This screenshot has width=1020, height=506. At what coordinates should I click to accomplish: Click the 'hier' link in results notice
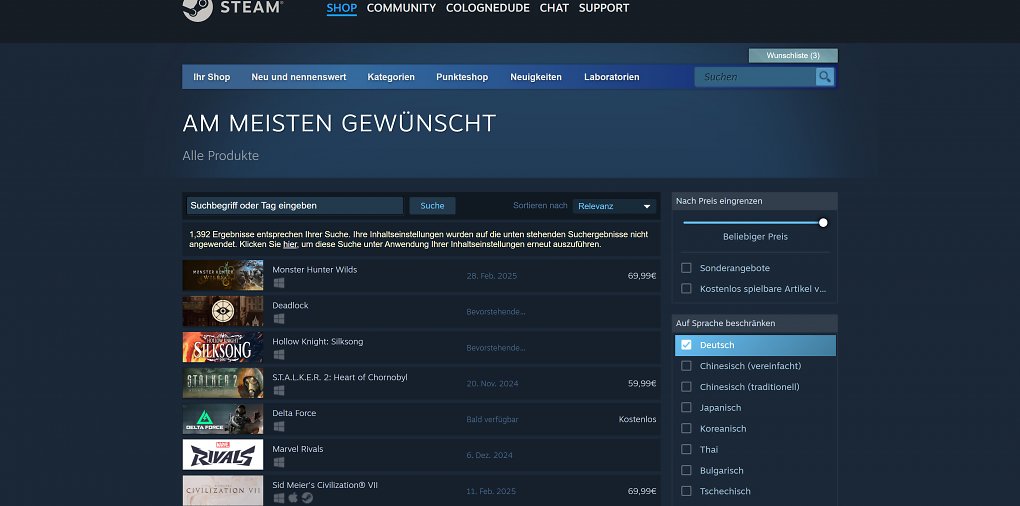tap(290, 245)
